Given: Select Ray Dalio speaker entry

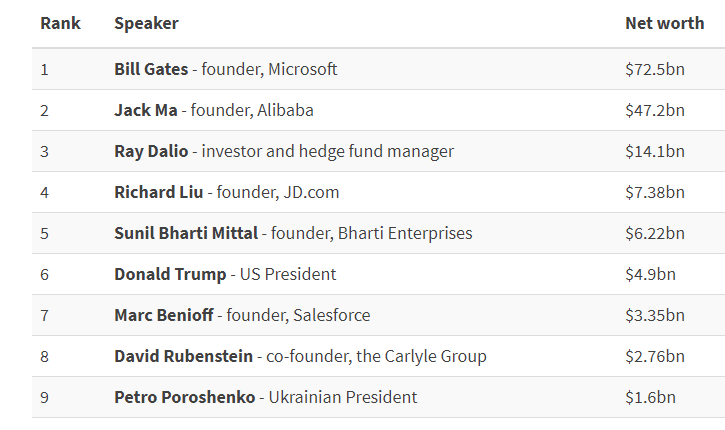Looking at the screenshot, I should tap(284, 151).
